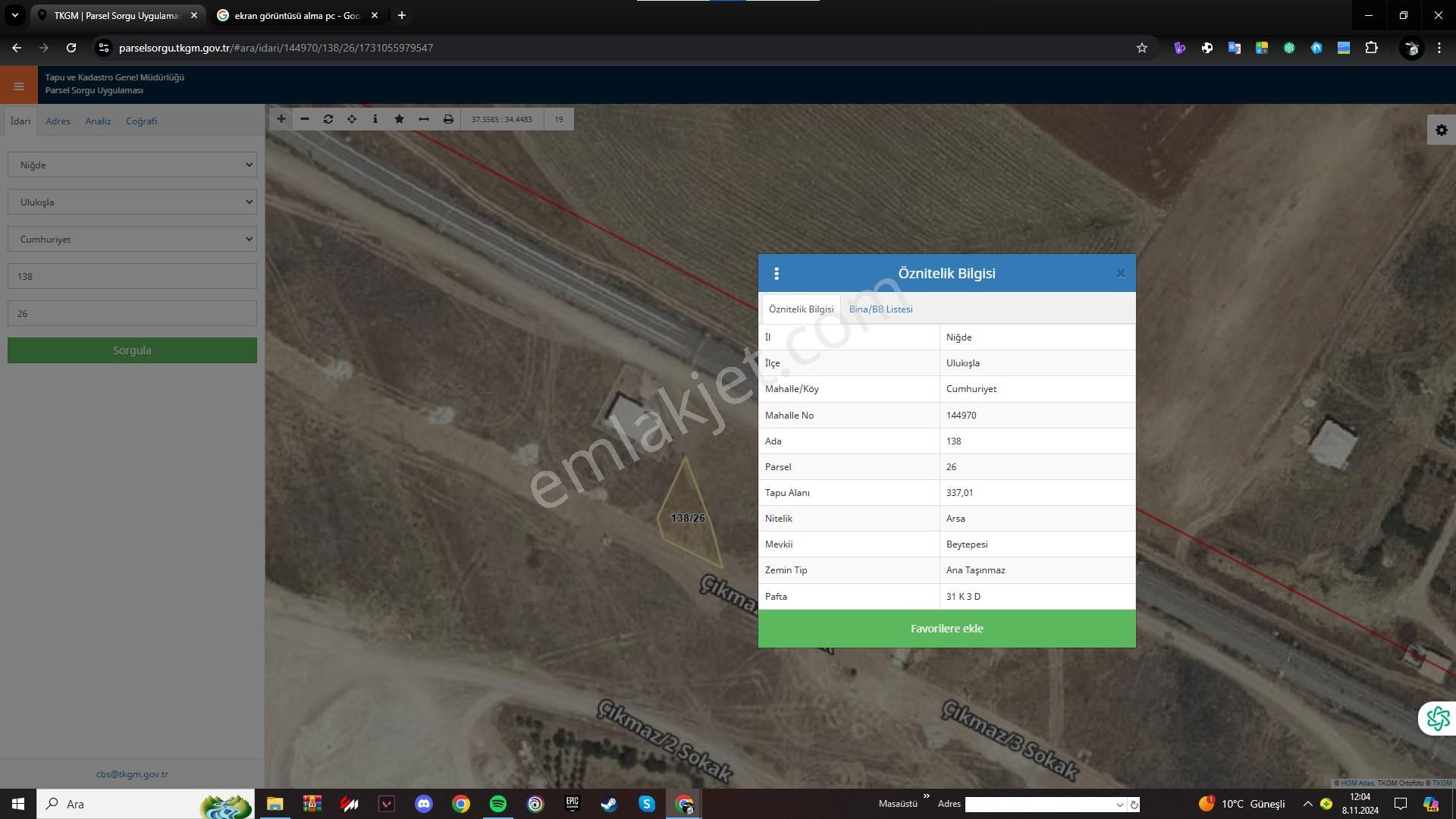Open Chrome three-dot menu
The height and width of the screenshot is (819, 1456).
coord(1439,48)
